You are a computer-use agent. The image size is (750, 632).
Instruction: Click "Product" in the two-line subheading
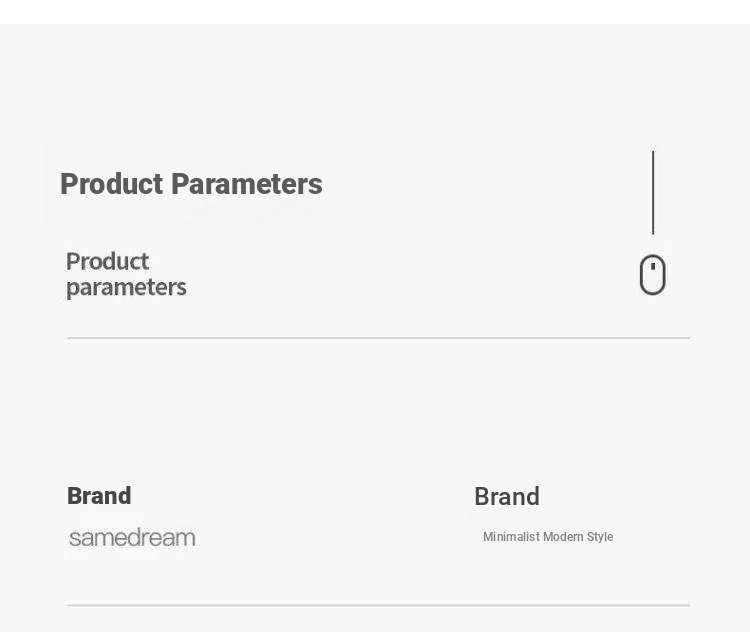(x=107, y=261)
